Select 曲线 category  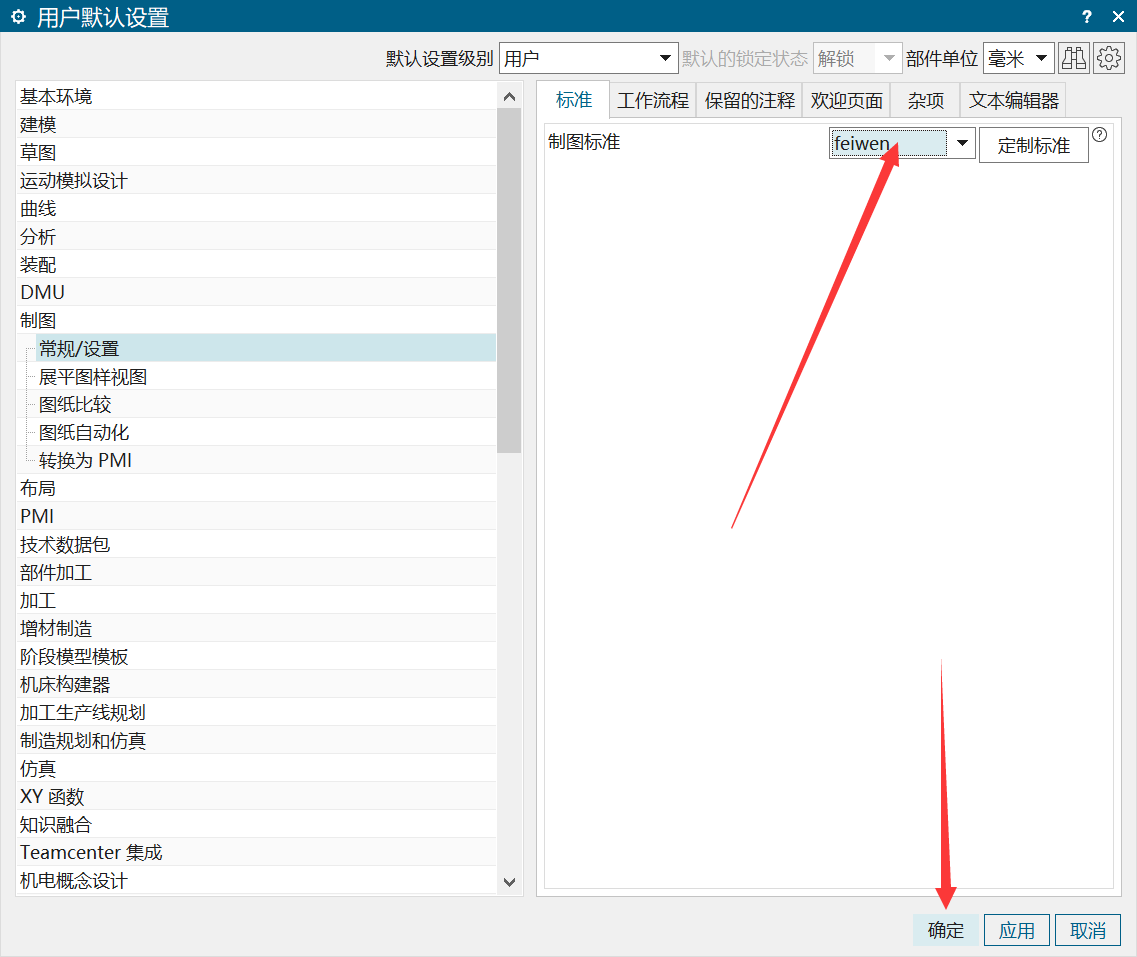(257, 209)
